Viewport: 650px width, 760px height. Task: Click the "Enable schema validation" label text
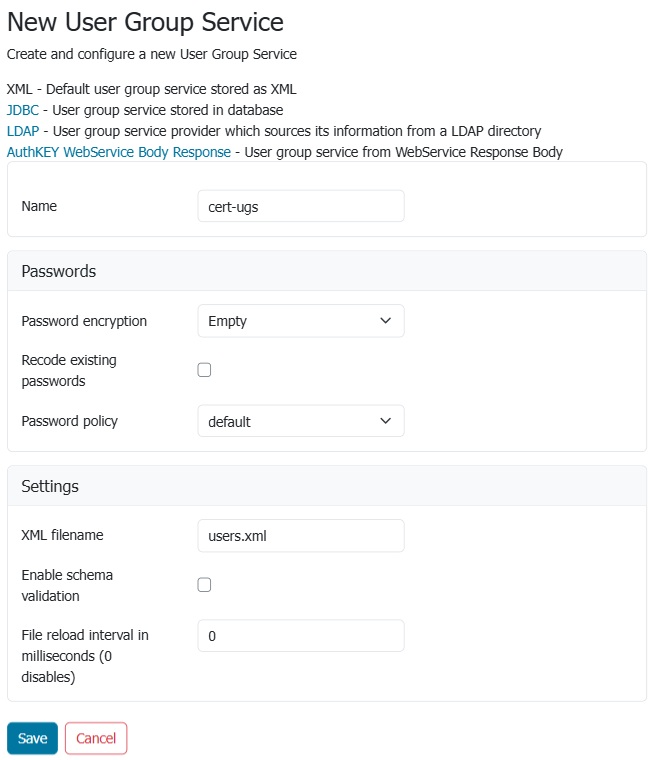(67, 585)
